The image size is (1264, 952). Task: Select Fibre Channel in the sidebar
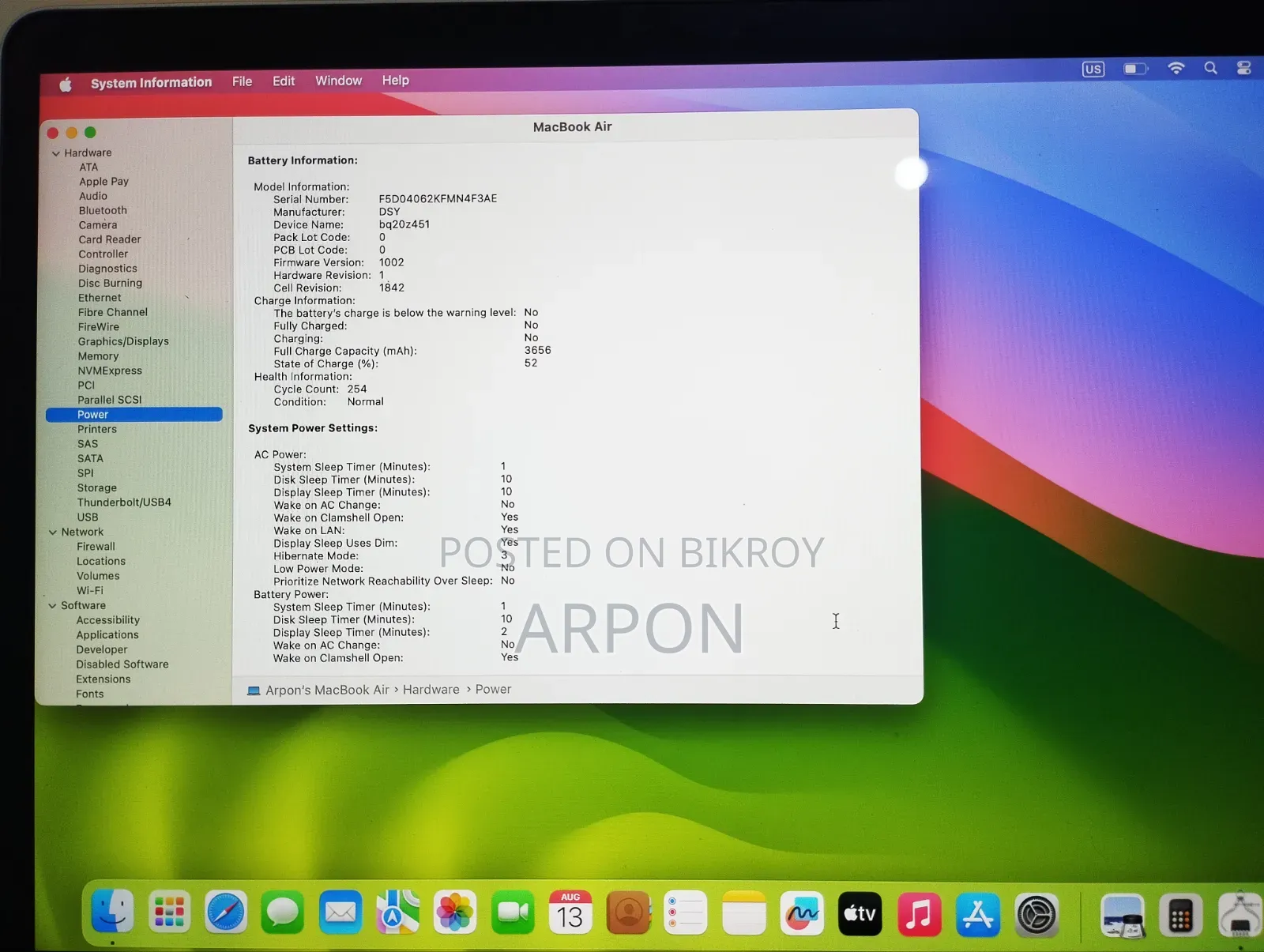tap(113, 312)
